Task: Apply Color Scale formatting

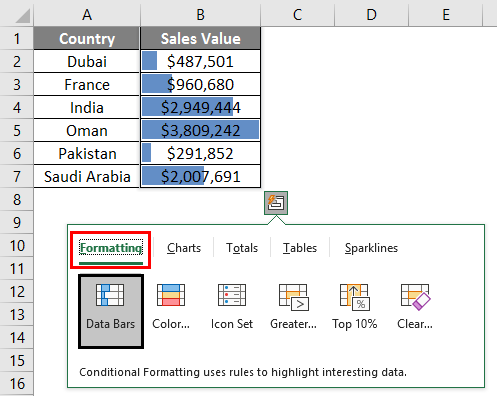Action: (x=171, y=307)
